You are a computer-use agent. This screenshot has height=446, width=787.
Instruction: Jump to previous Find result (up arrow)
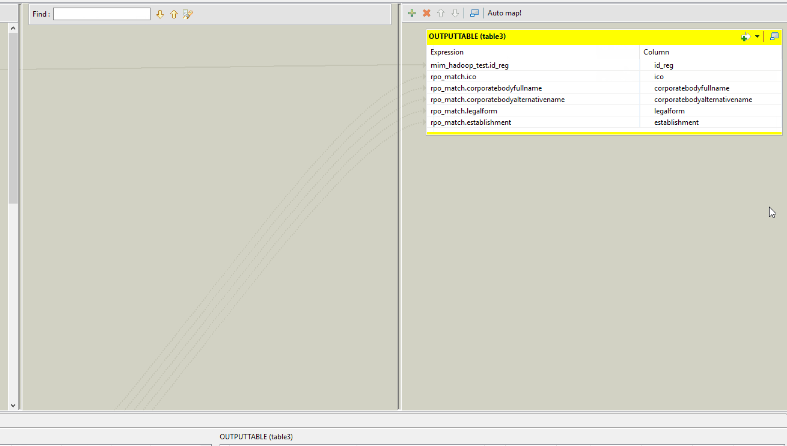[x=174, y=15]
